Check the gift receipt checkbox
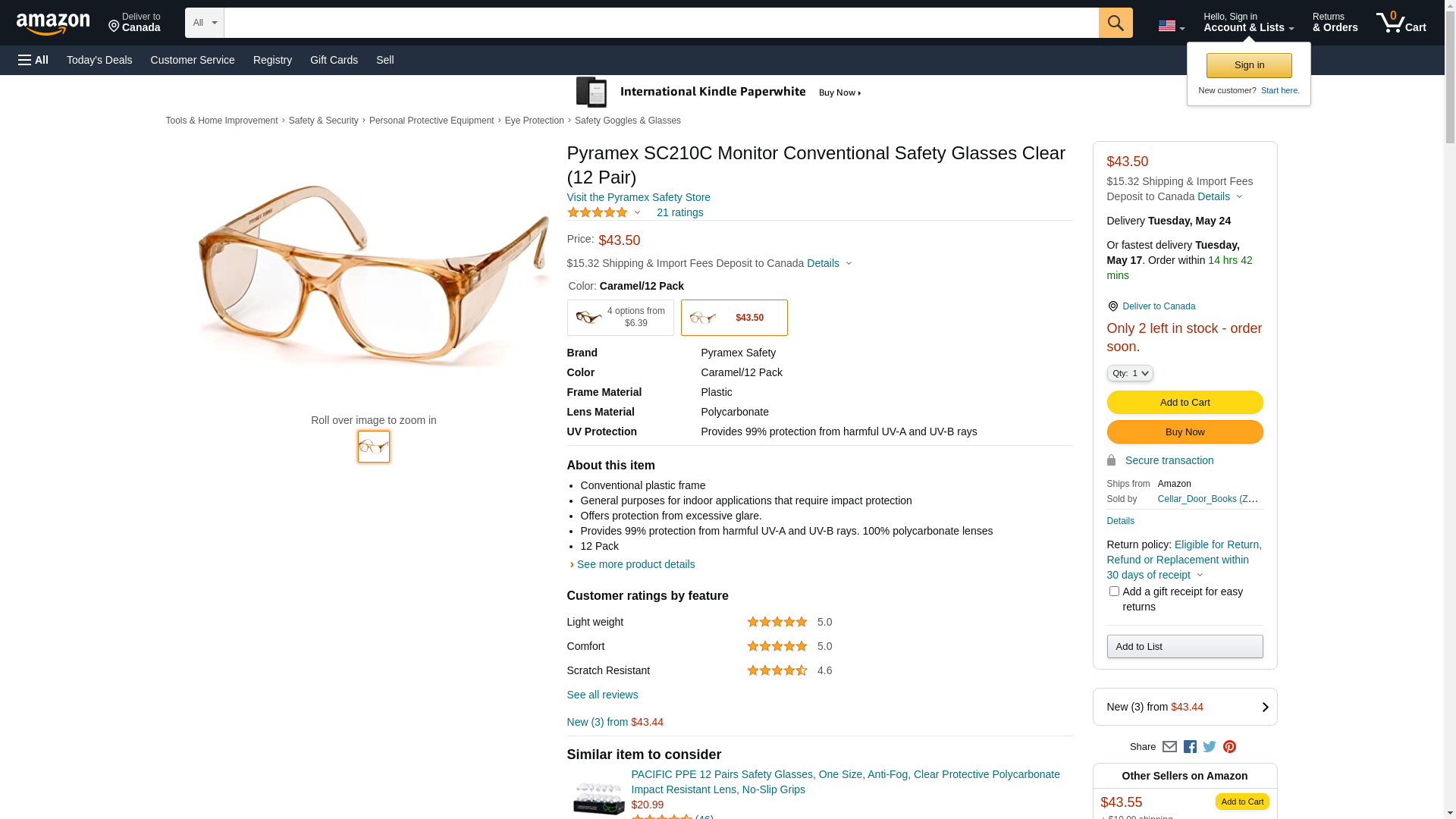This screenshot has width=1456, height=819. point(1114,591)
